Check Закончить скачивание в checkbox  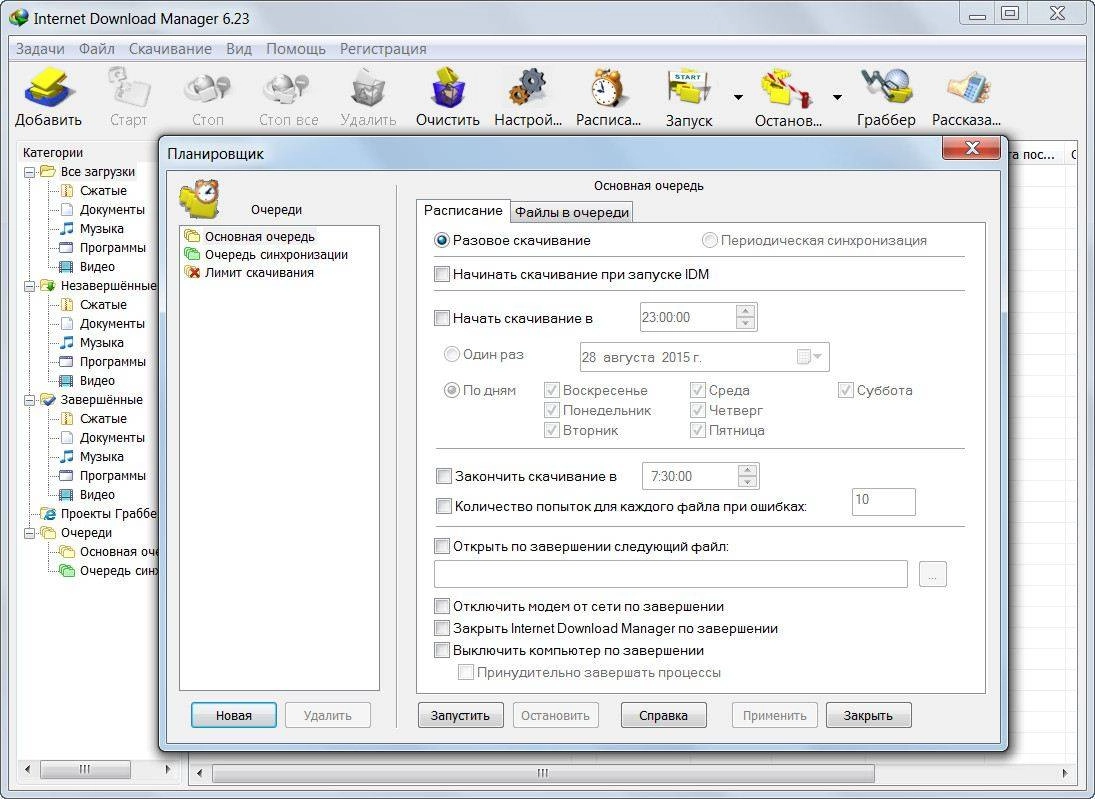coord(443,476)
